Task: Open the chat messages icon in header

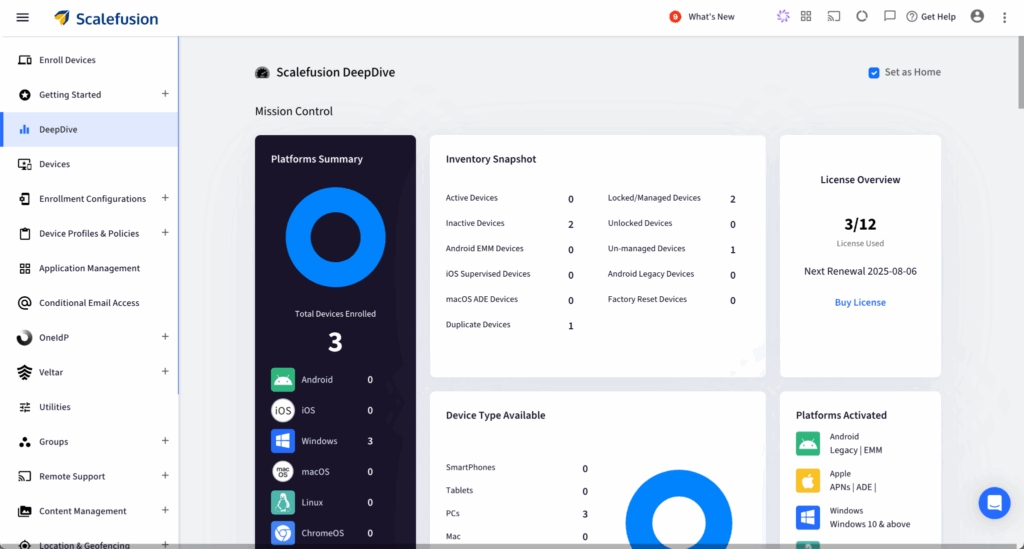Action: (x=889, y=17)
